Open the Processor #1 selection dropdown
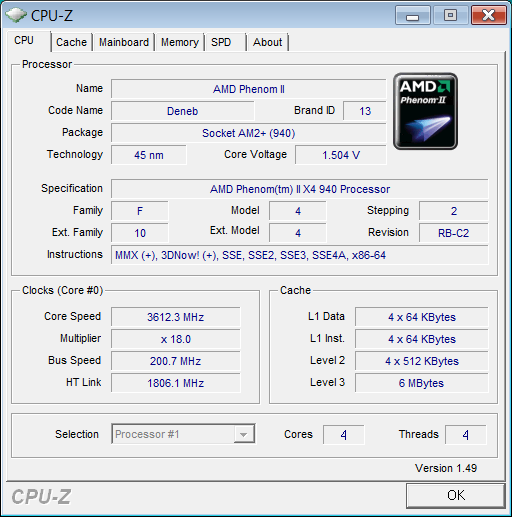This screenshot has height=517, width=512. click(x=183, y=434)
